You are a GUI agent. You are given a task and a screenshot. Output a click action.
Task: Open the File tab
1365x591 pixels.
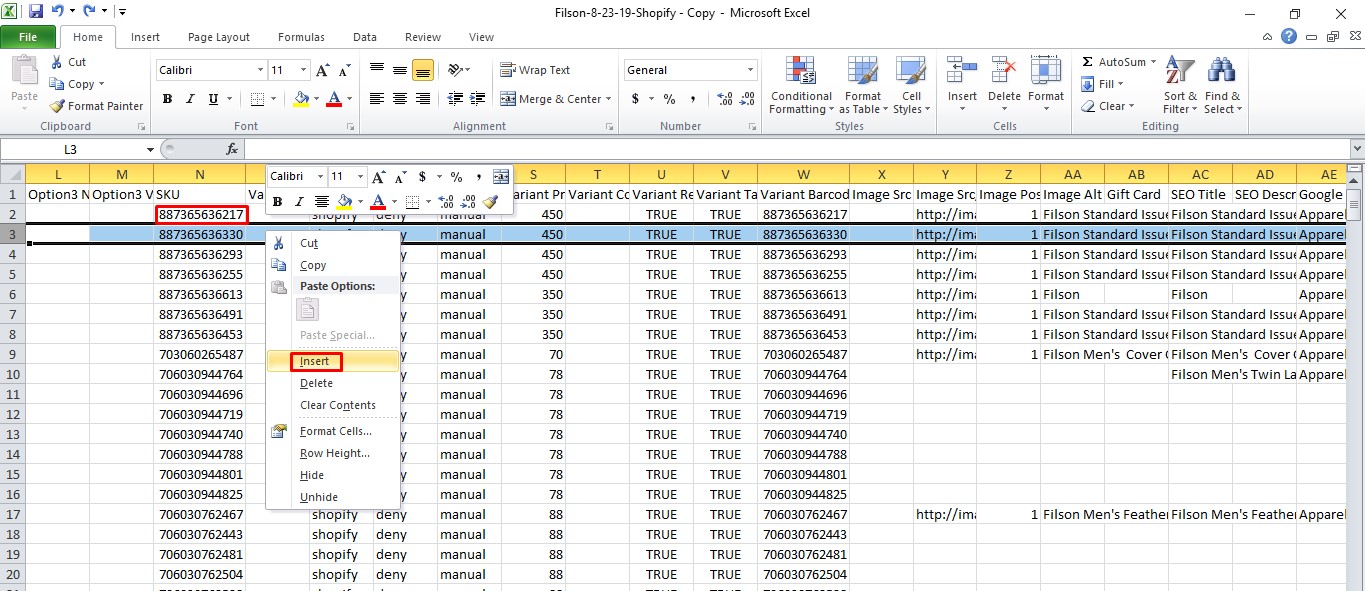[x=28, y=37]
